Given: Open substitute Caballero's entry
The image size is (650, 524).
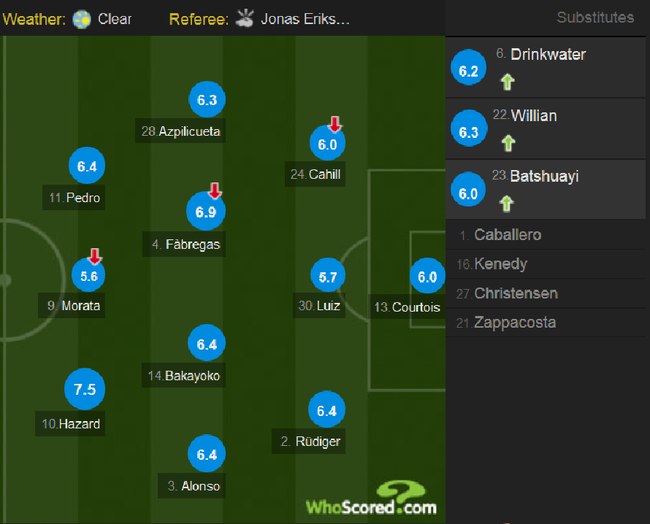Looking at the screenshot, I should [546, 235].
